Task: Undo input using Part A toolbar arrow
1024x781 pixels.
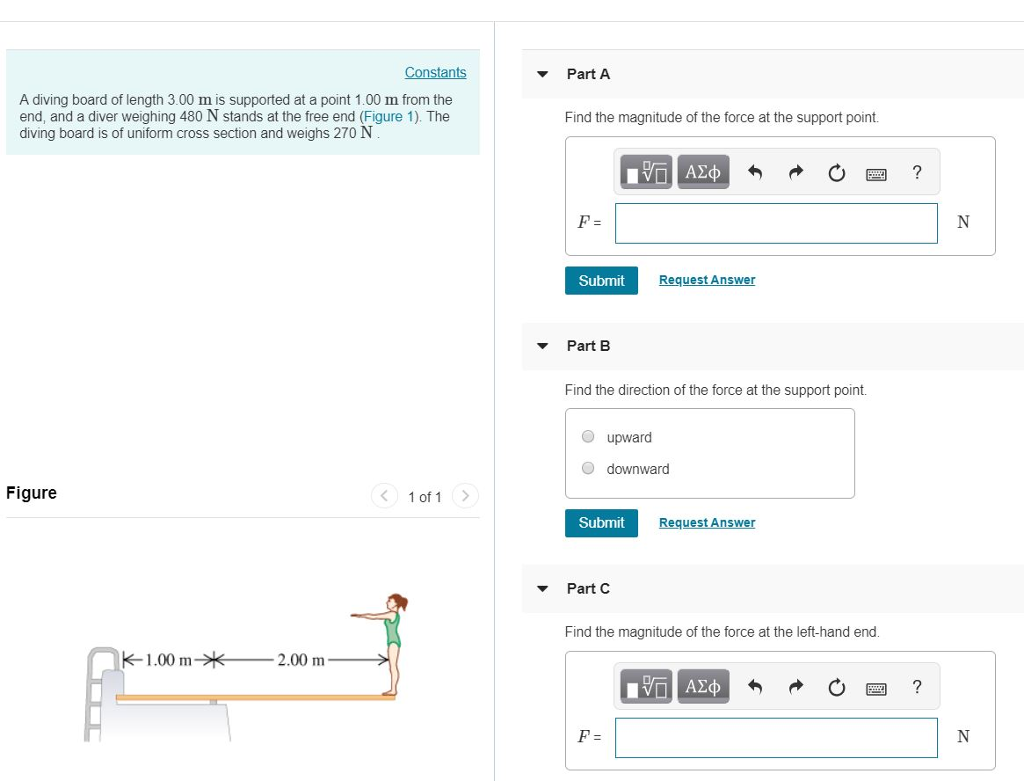Action: coord(755,171)
